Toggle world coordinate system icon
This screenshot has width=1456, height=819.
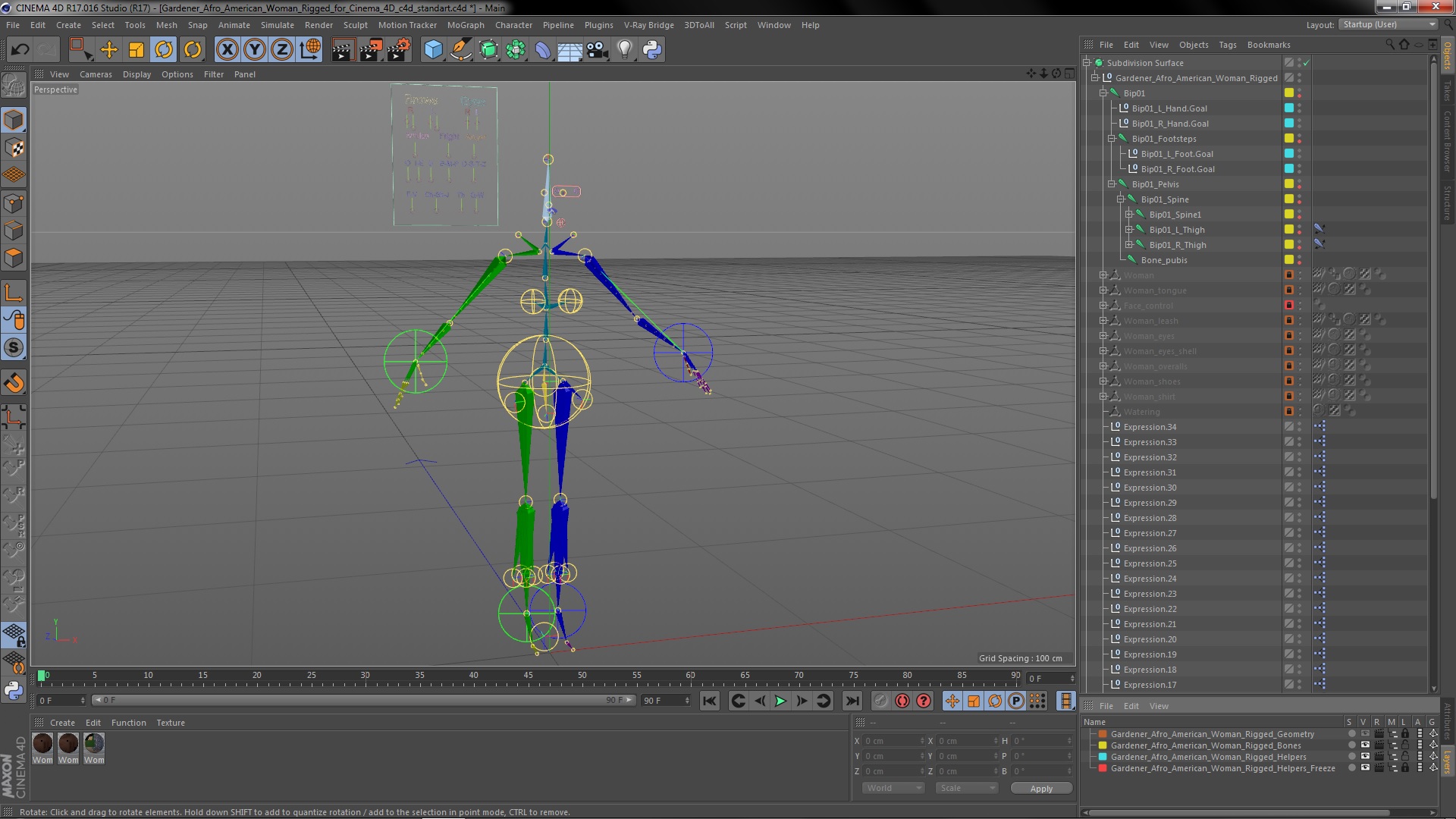coord(310,50)
